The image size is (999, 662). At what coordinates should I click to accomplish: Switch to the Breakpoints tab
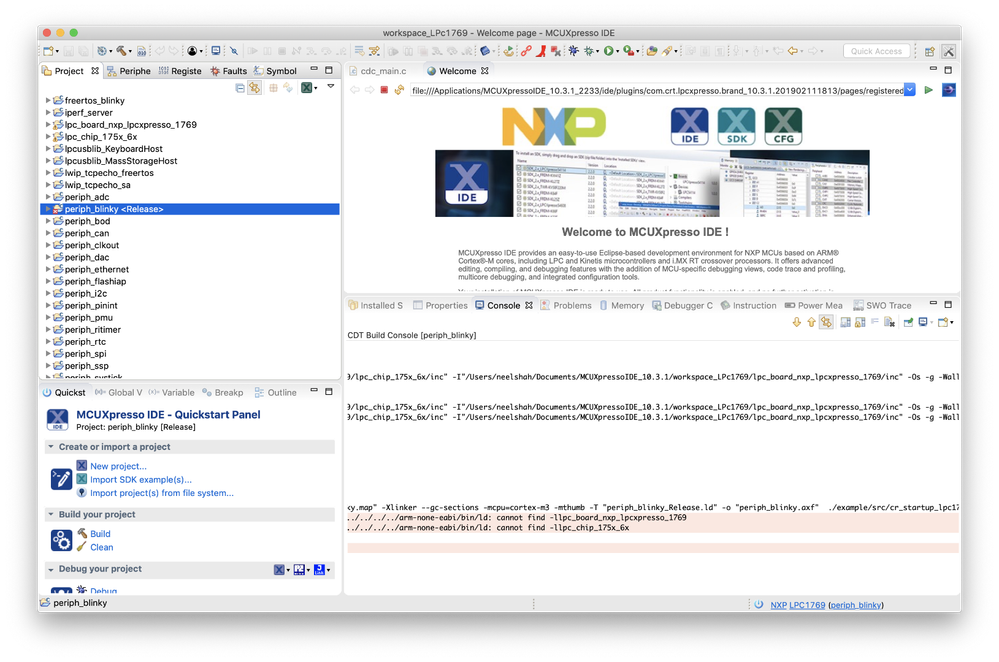(x=223, y=392)
